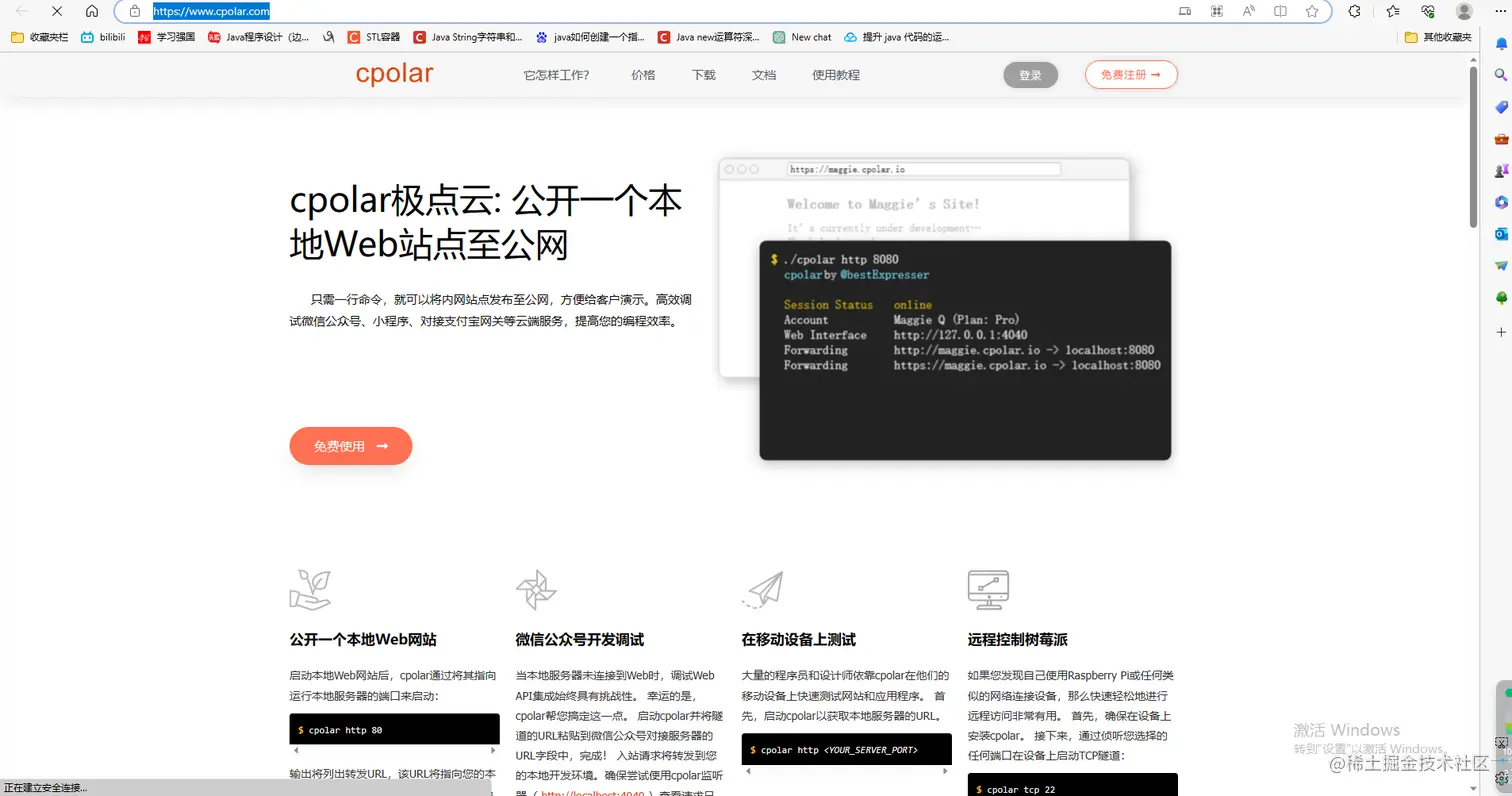This screenshot has width=1512, height=796.
Task: Open sidebar paper plane Drop icon
Action: 1501,266
